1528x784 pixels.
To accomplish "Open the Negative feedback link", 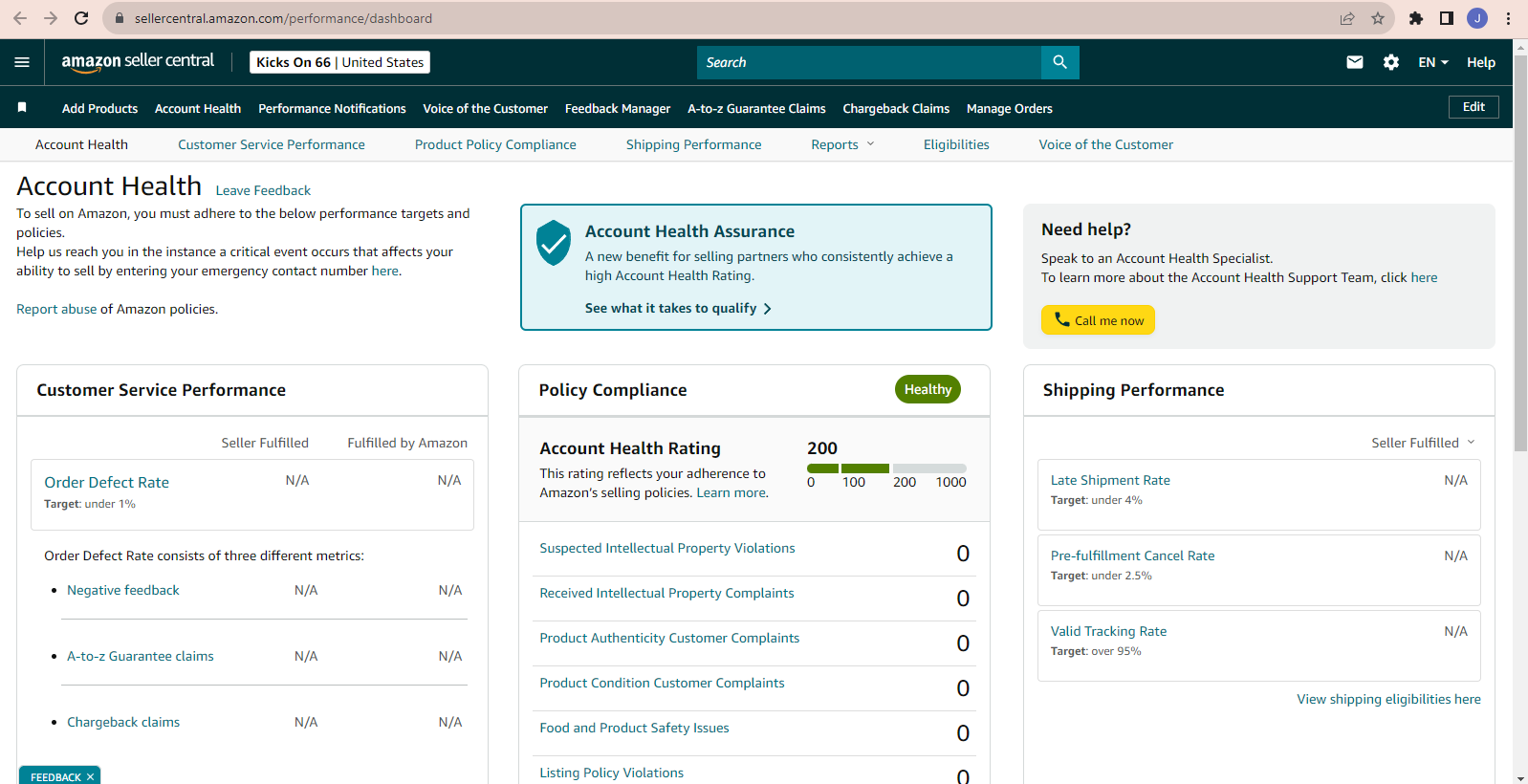I will point(123,590).
